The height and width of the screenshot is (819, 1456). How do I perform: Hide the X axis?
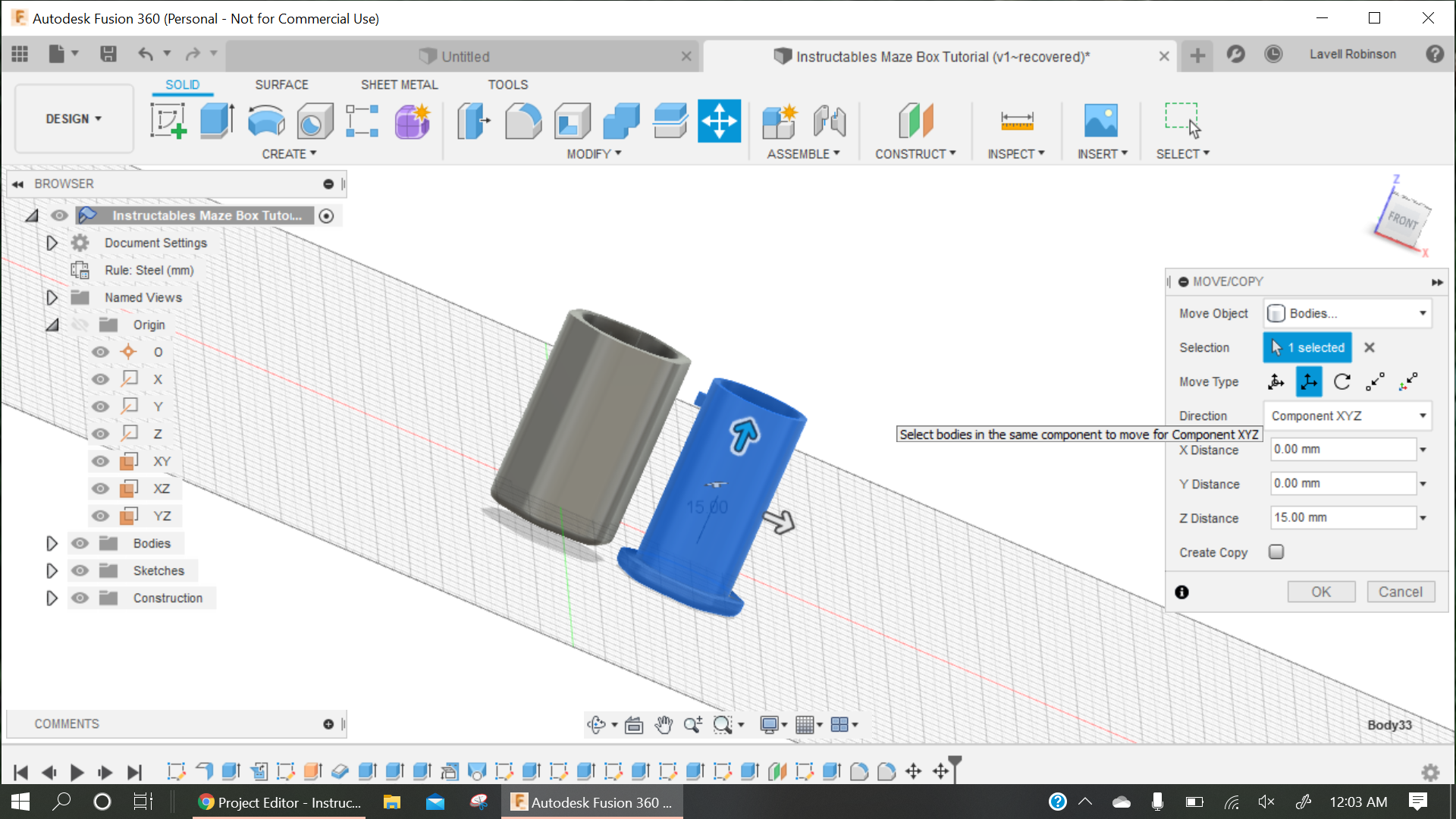point(100,379)
